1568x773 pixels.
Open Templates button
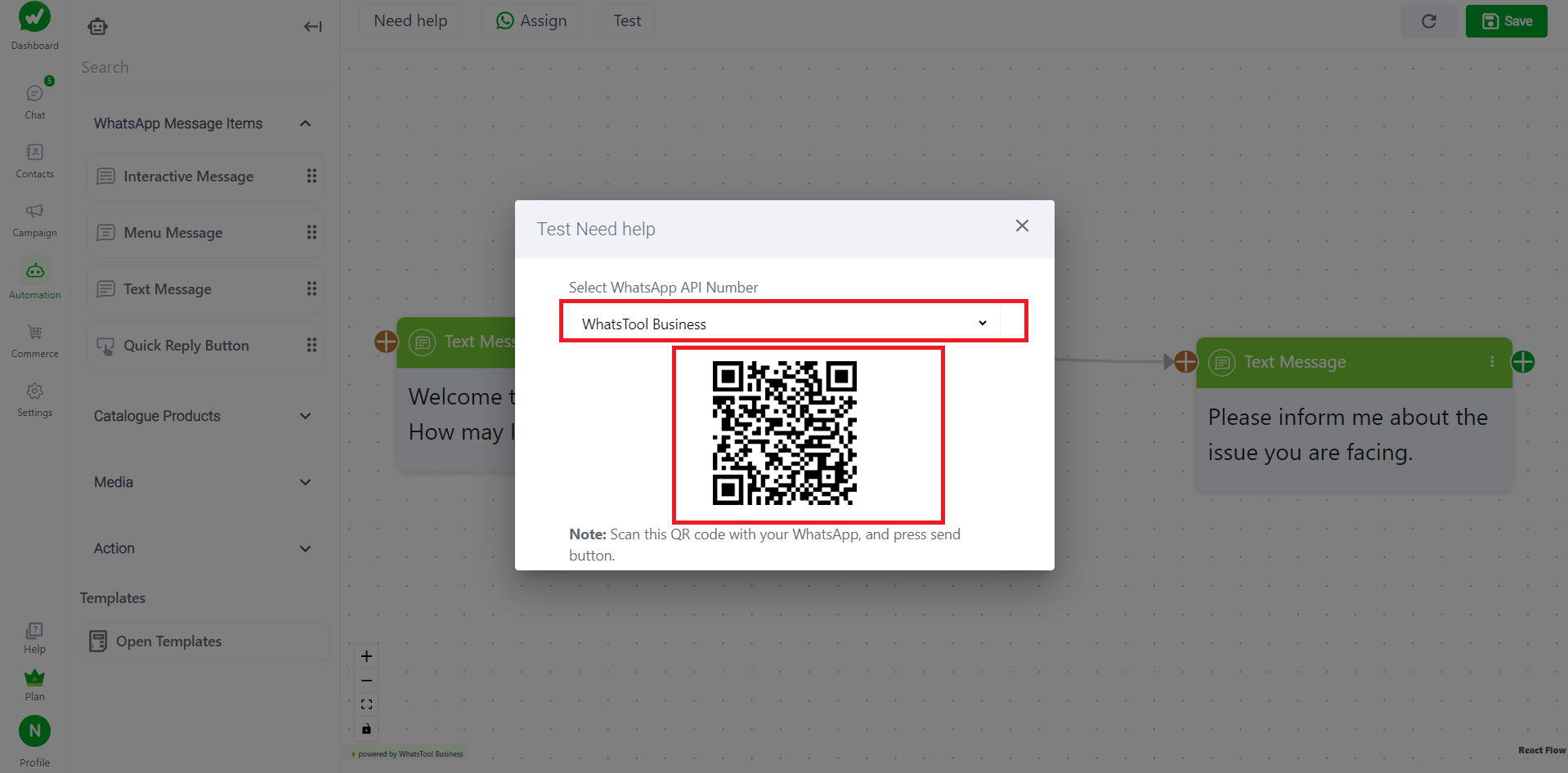204,641
